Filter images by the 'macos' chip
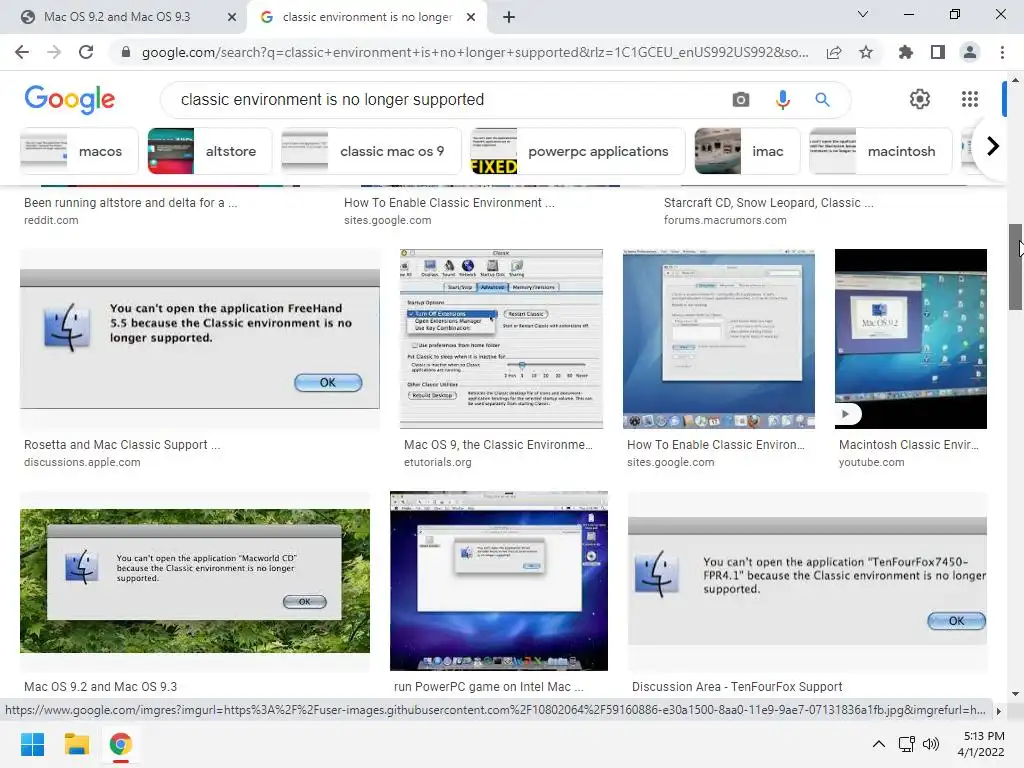This screenshot has height=768, width=1024. (79, 151)
